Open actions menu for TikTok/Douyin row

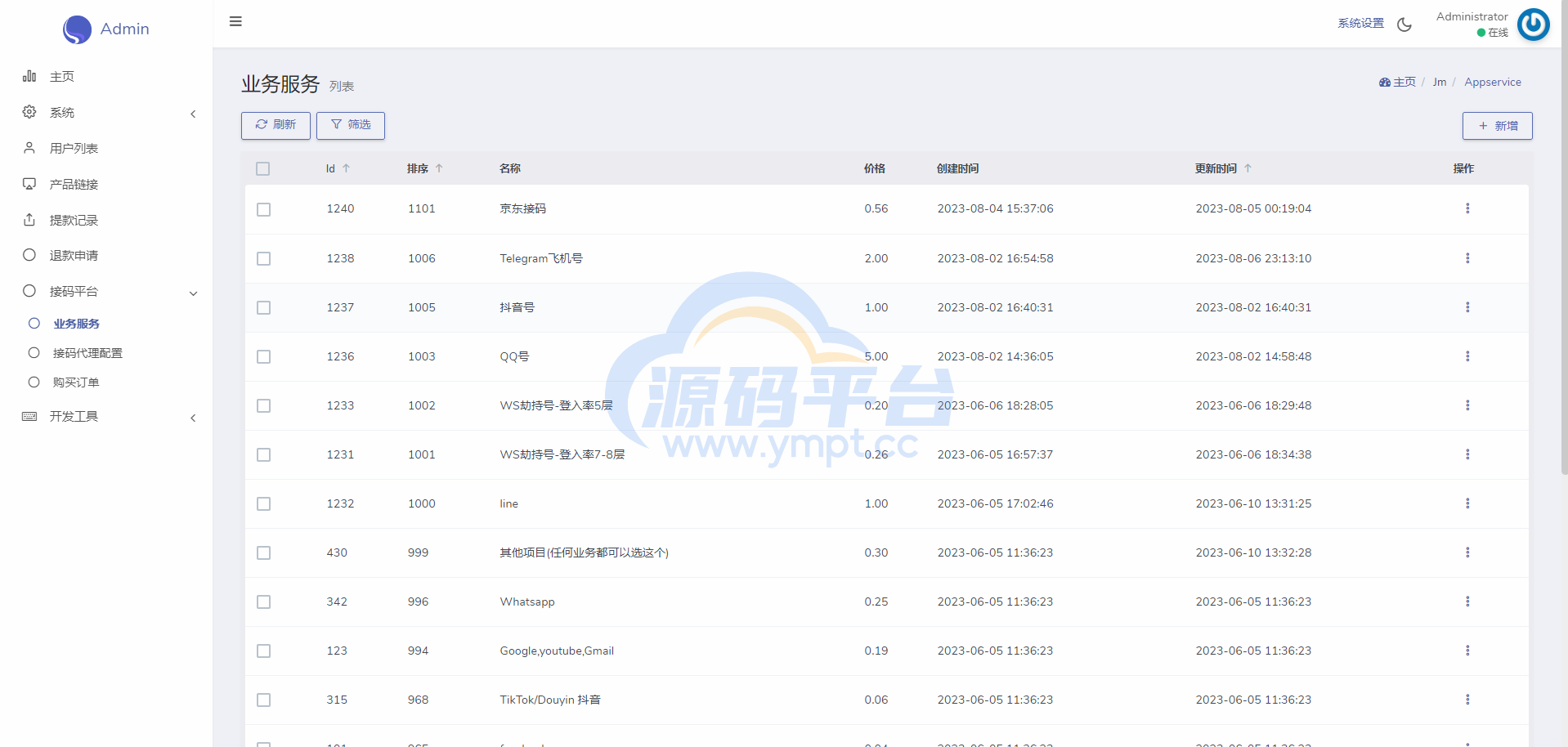[1467, 700]
